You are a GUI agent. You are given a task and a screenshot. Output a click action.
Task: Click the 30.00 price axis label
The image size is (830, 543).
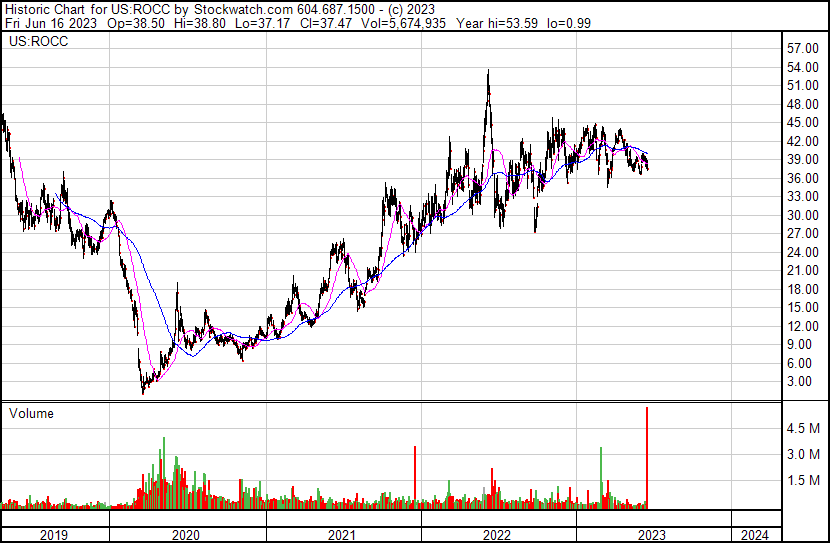pyautogui.click(x=803, y=215)
